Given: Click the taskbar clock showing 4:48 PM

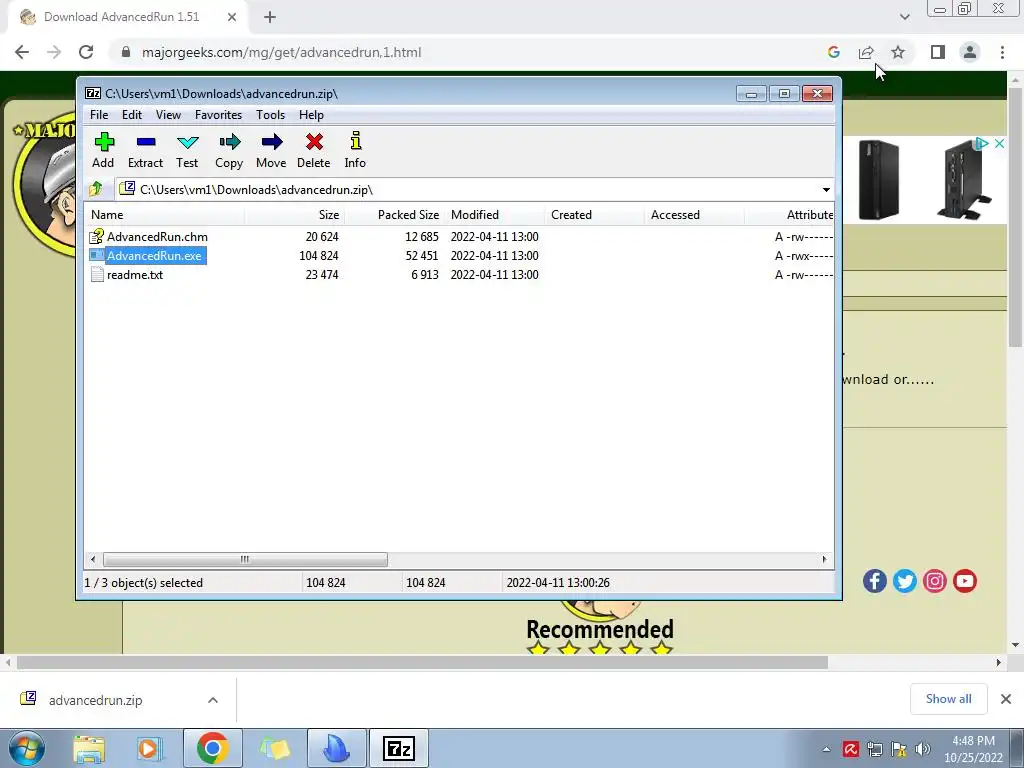Looking at the screenshot, I should click(x=972, y=749).
